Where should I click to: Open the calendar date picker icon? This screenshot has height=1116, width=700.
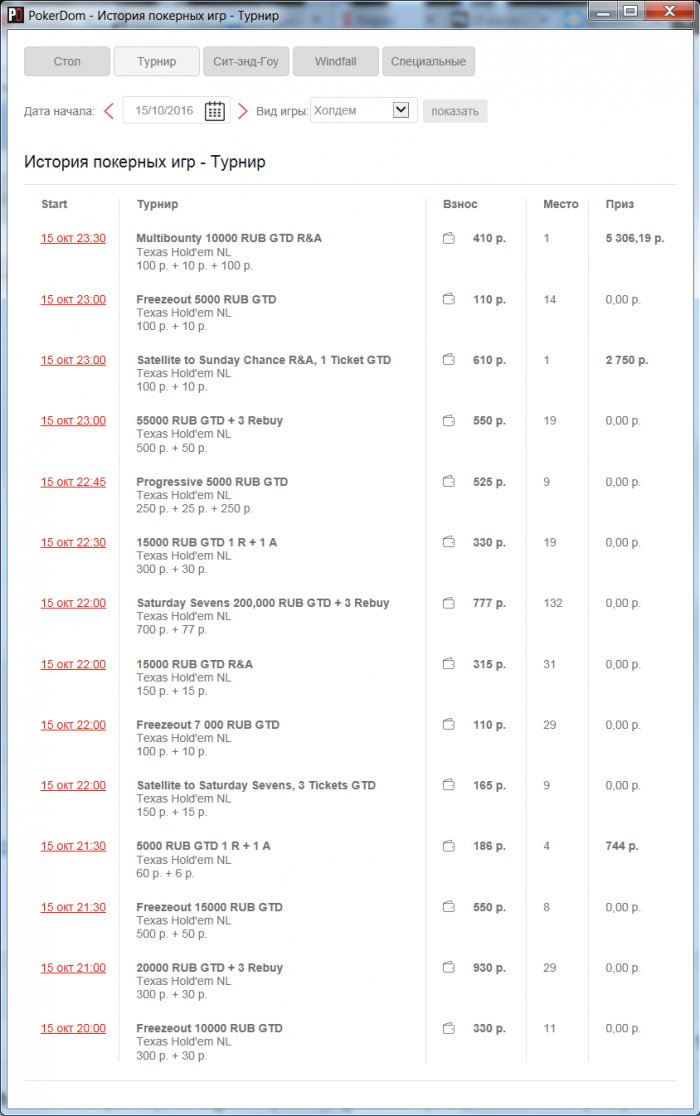pos(215,111)
